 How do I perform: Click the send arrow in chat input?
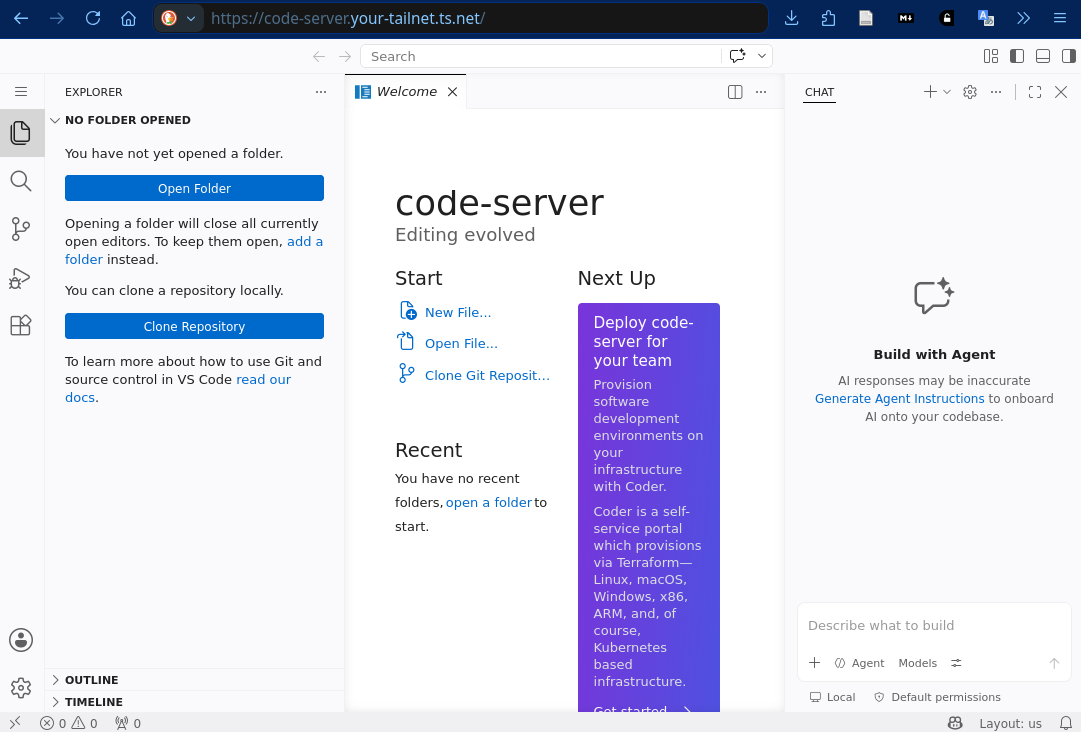1053,663
